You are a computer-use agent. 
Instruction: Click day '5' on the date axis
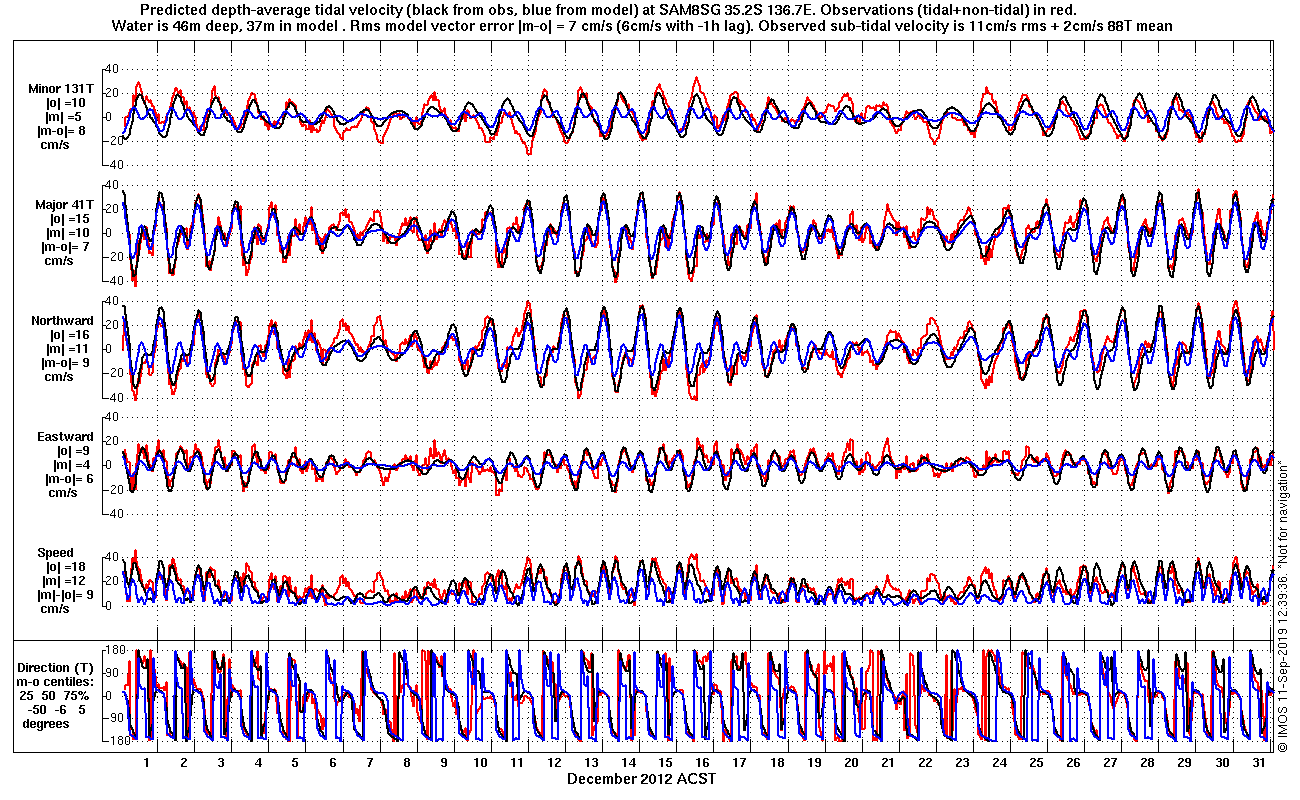tap(295, 763)
